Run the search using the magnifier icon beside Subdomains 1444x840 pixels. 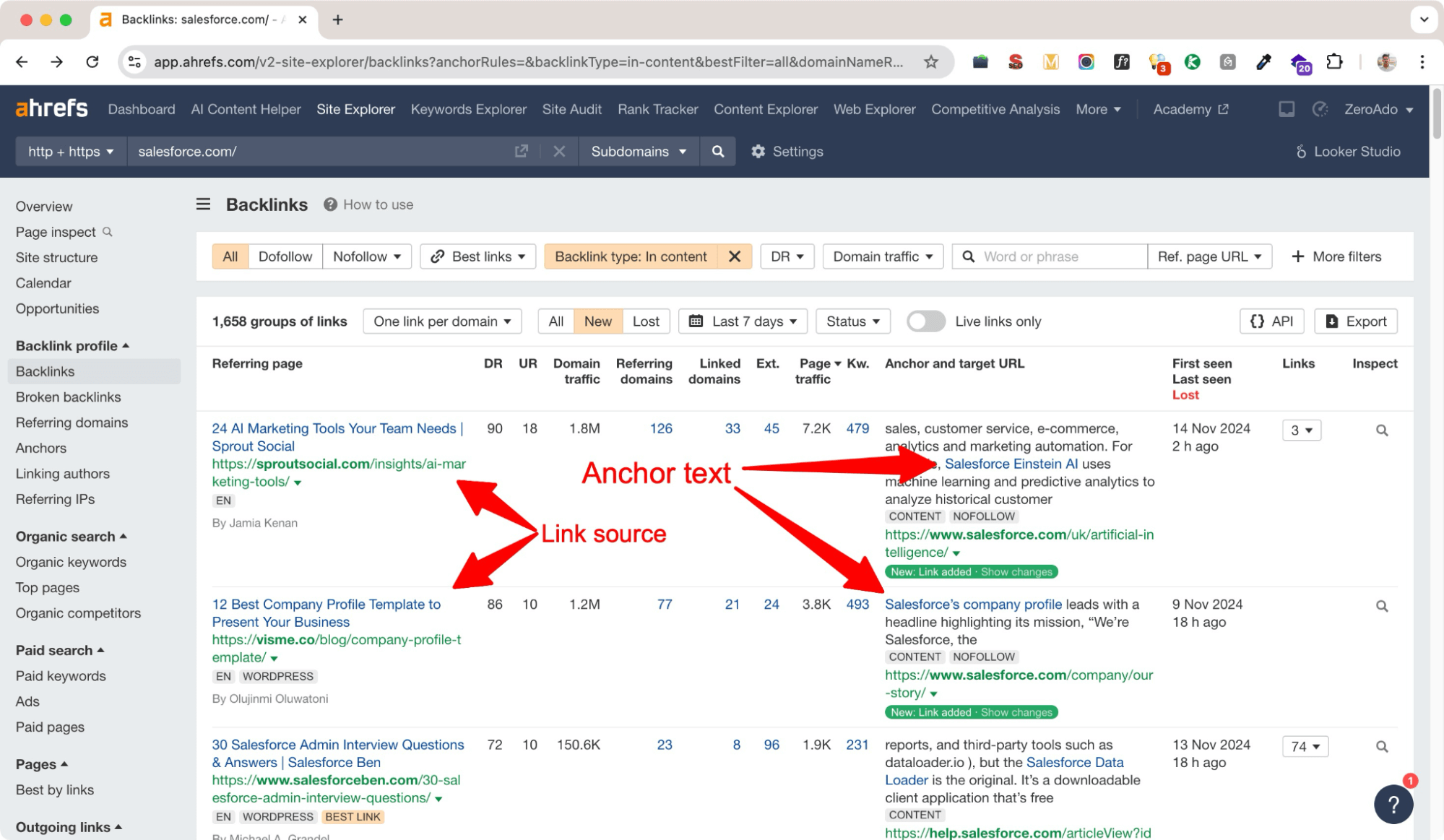coord(717,152)
